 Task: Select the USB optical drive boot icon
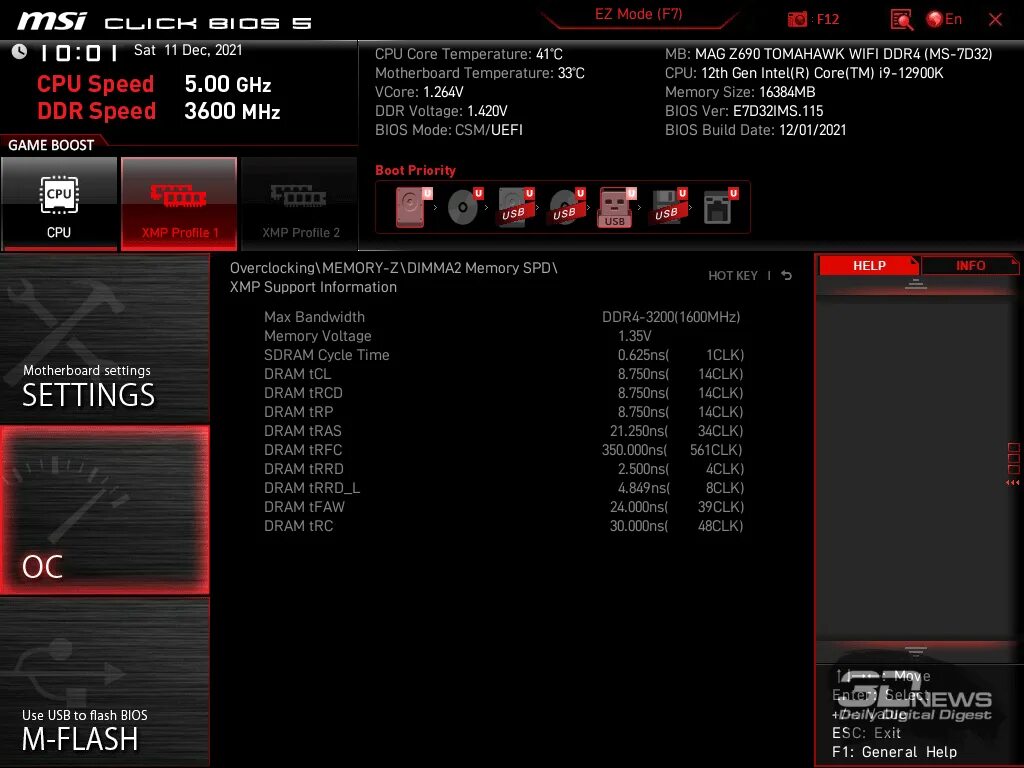click(566, 207)
